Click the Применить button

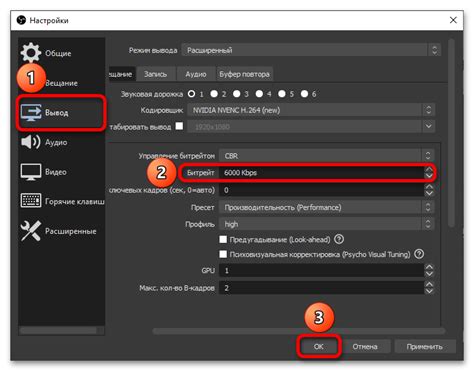click(424, 347)
